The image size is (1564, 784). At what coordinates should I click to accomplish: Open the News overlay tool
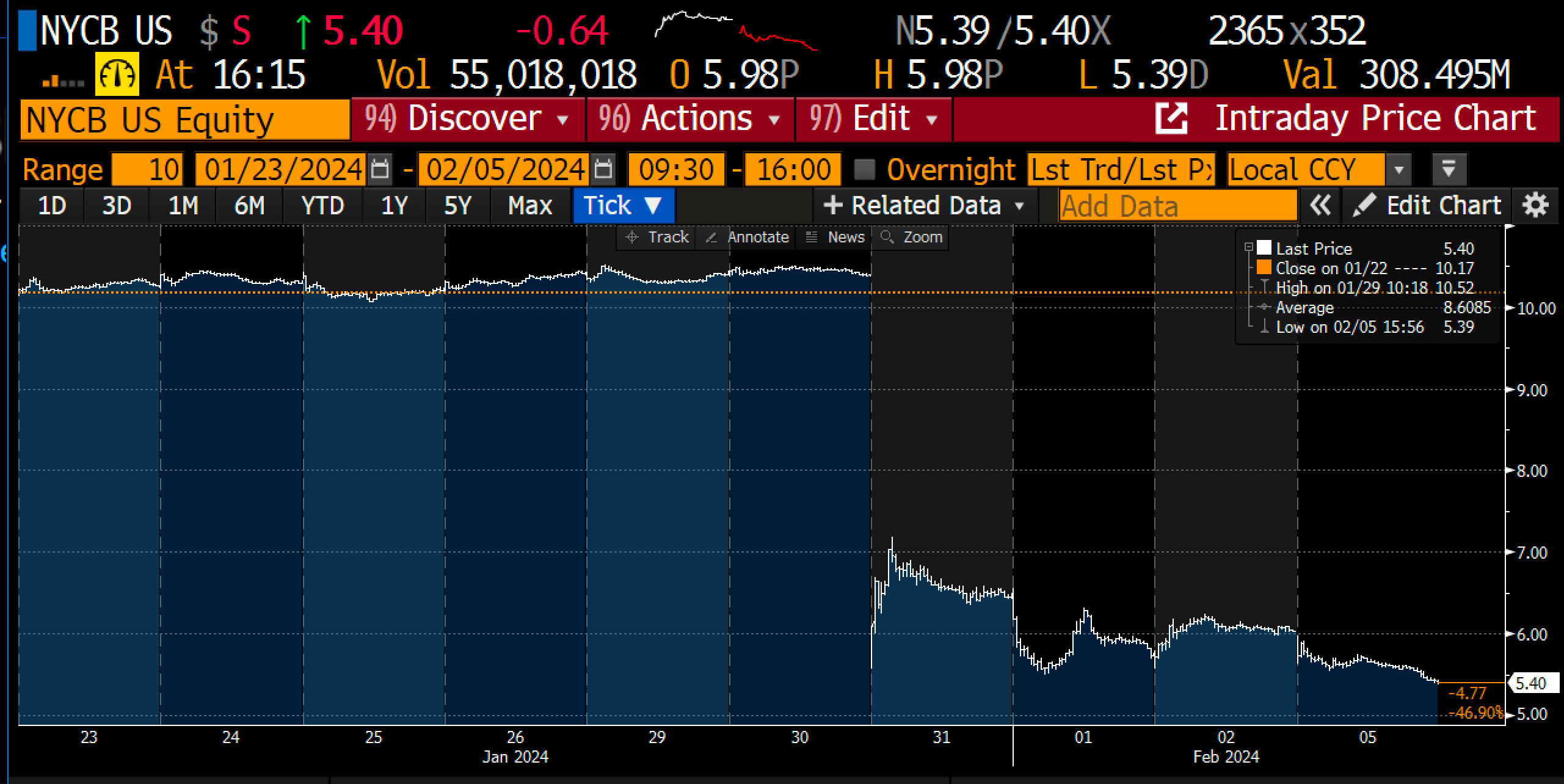[835, 237]
